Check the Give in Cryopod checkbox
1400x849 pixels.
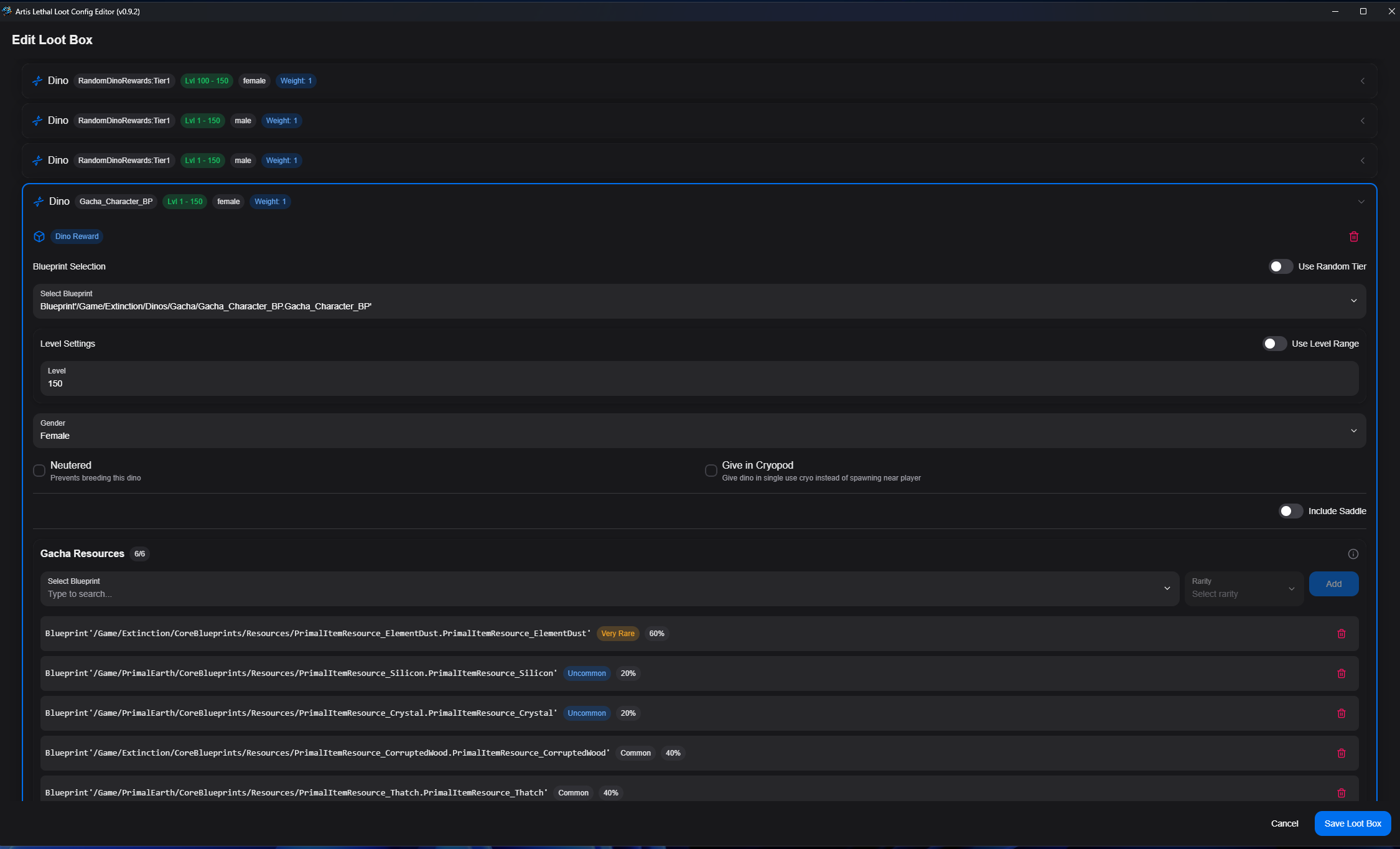(711, 471)
